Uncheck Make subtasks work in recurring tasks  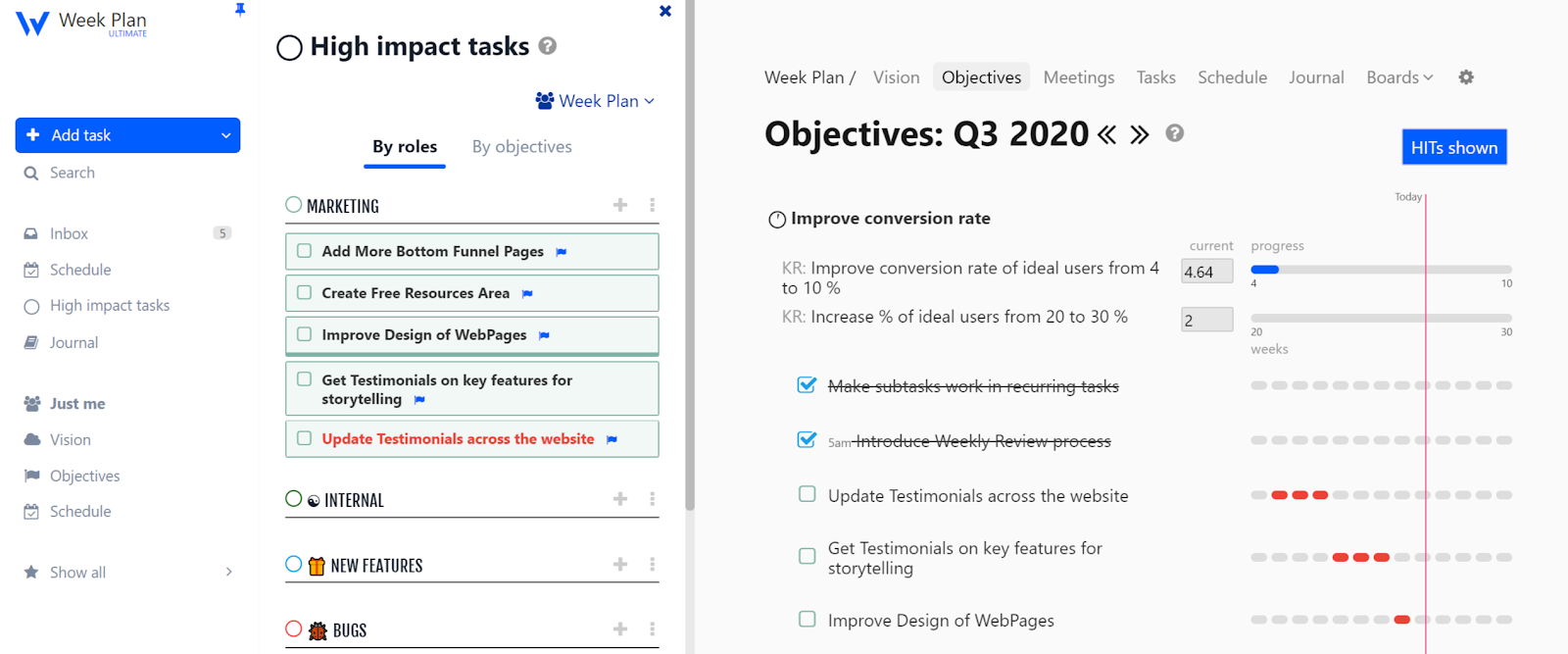[807, 384]
